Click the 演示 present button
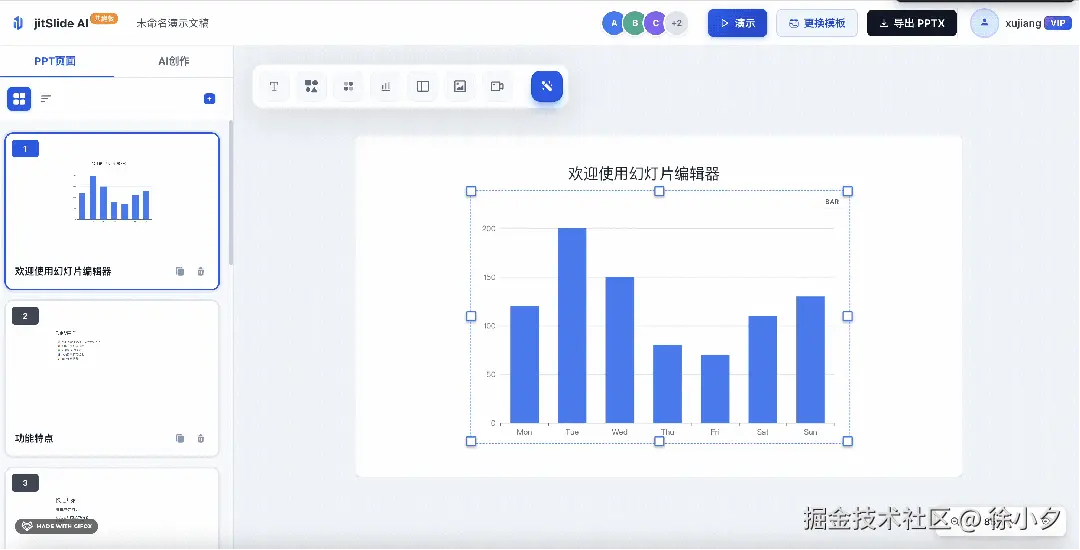The image size is (1080, 550). [737, 23]
